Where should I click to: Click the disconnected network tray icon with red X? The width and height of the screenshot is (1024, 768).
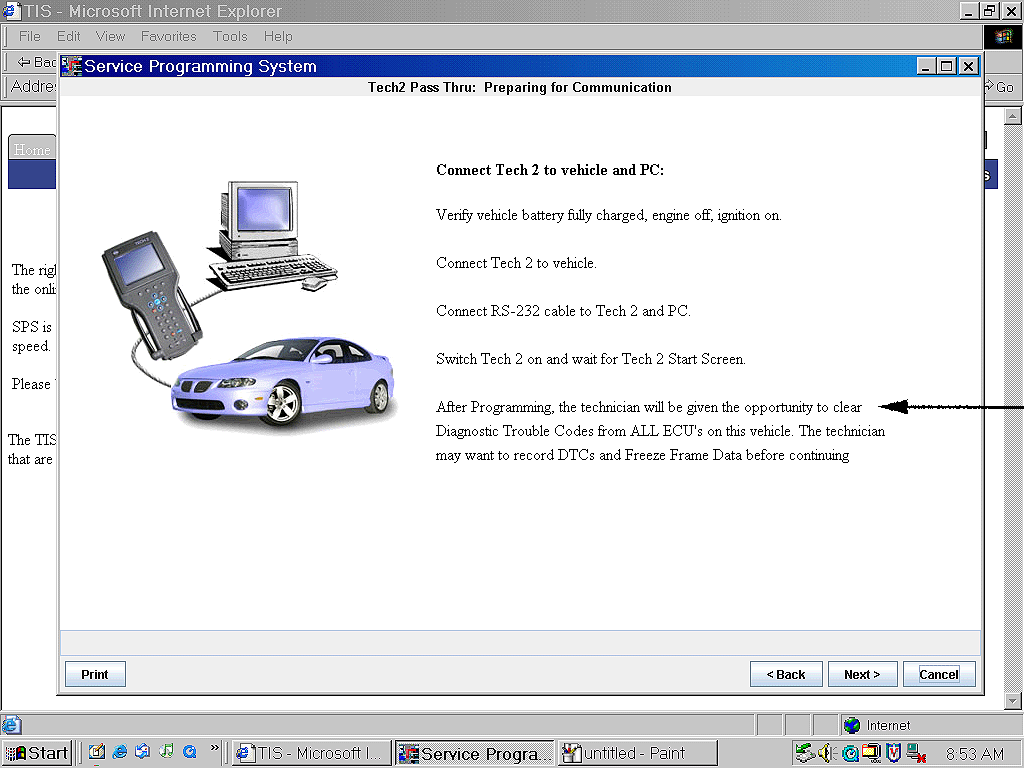(916, 753)
